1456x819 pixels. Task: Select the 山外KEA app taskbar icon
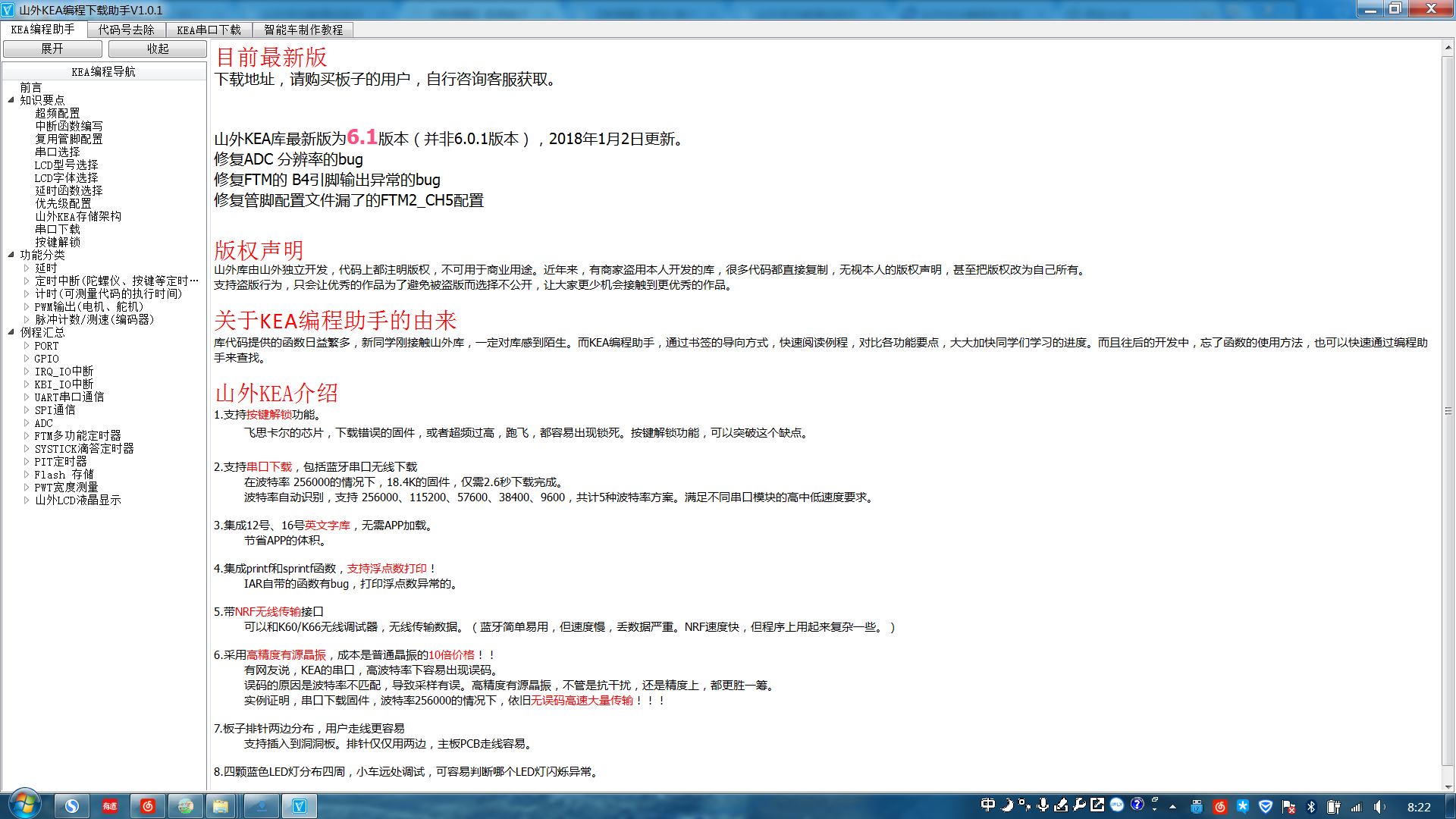300,806
